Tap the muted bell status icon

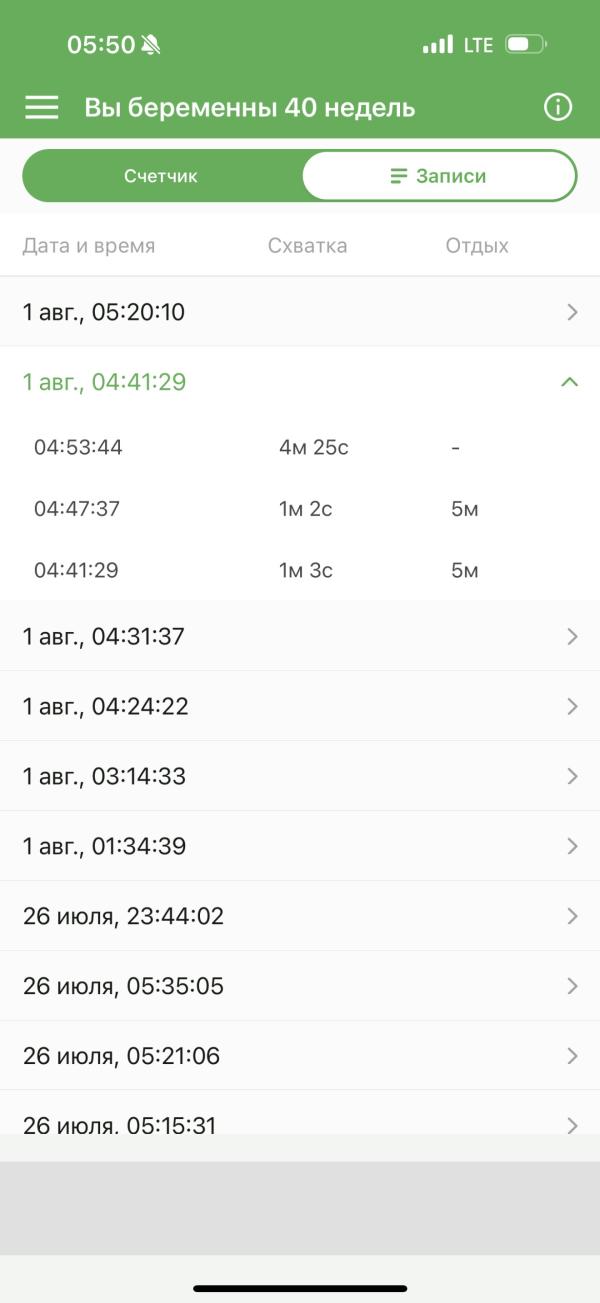(151, 45)
